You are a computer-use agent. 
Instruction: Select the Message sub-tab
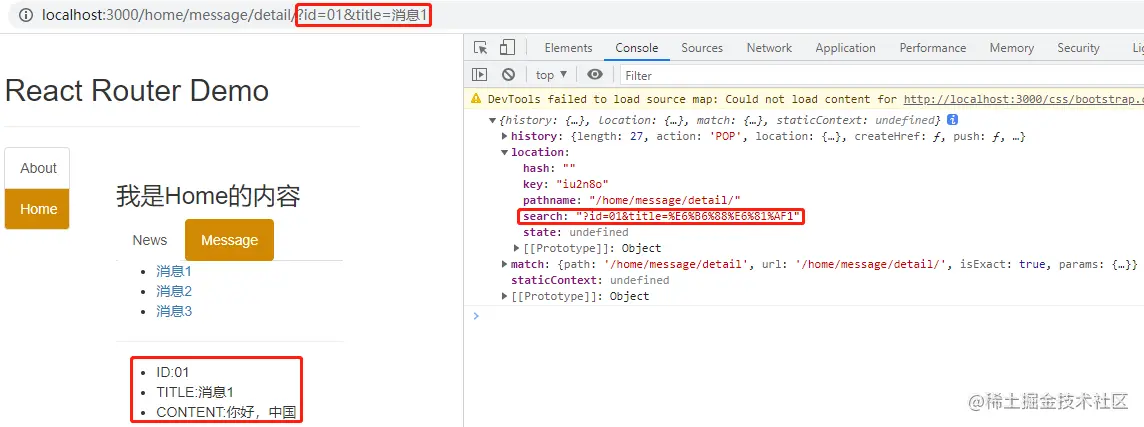[229, 240]
